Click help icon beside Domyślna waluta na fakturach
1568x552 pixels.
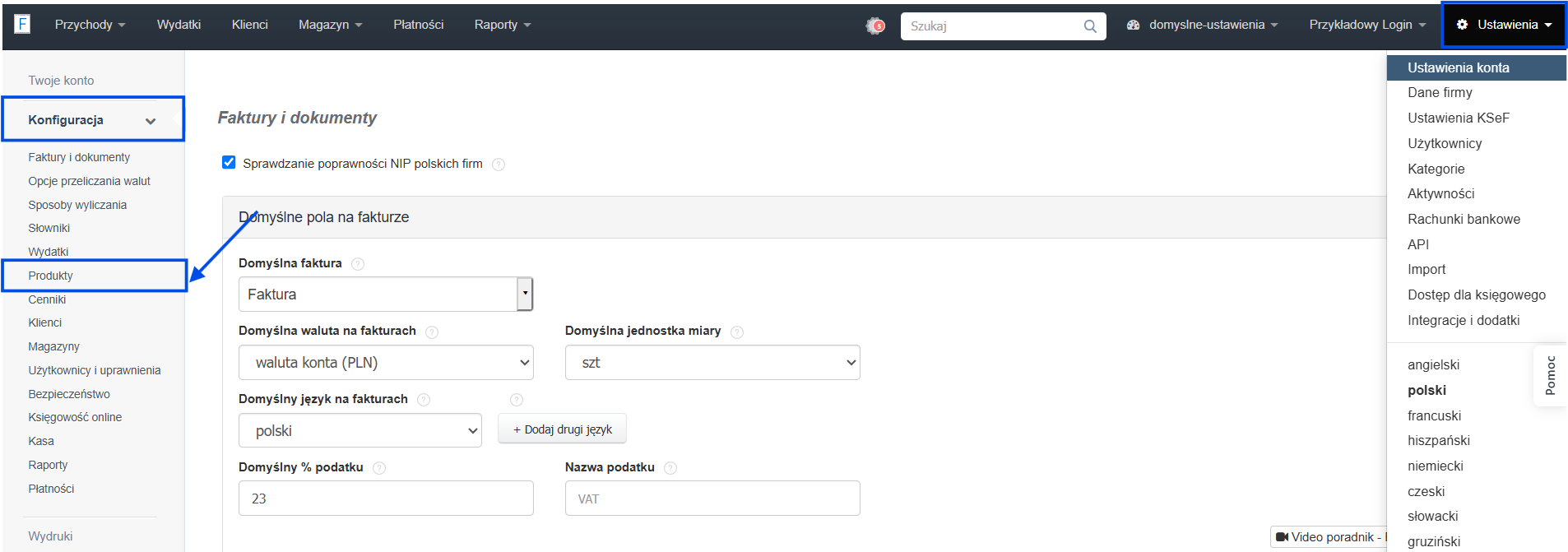432,332
